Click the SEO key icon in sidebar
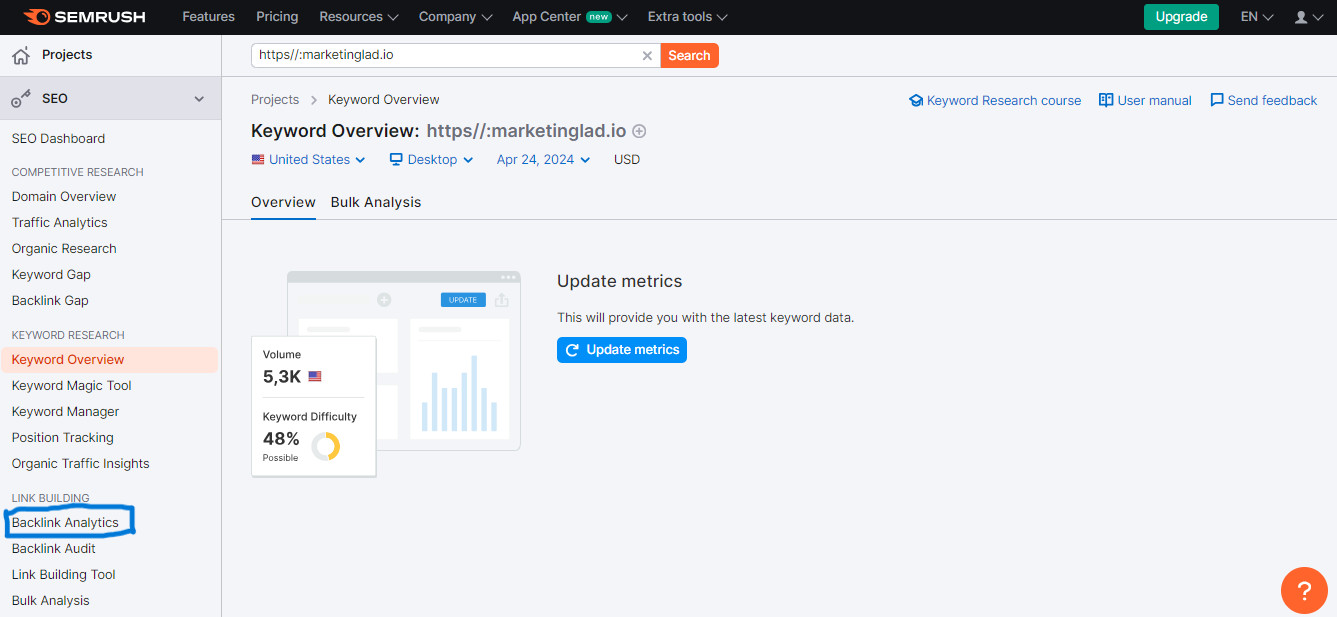The image size is (1337, 617). click(20, 99)
